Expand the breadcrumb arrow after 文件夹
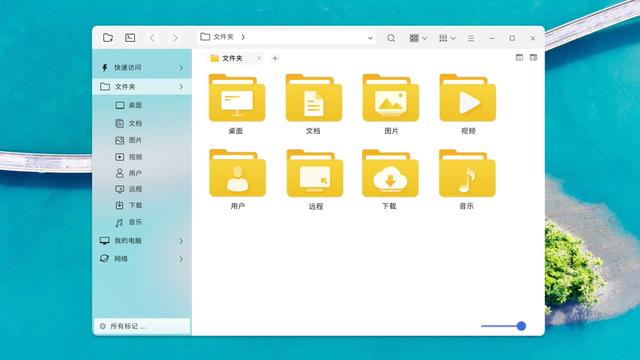 pos(243,37)
